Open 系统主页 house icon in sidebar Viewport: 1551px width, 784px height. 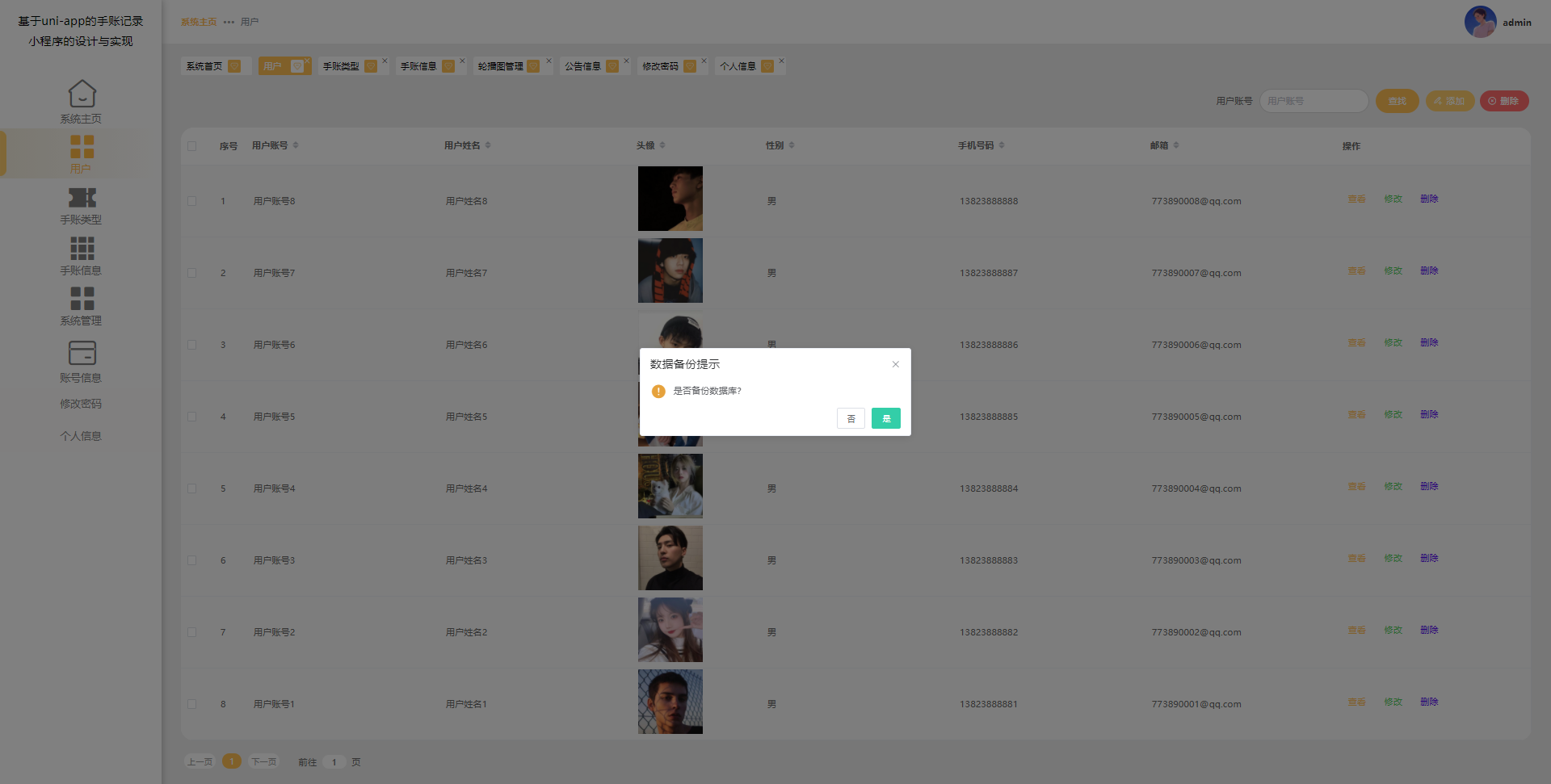point(82,94)
